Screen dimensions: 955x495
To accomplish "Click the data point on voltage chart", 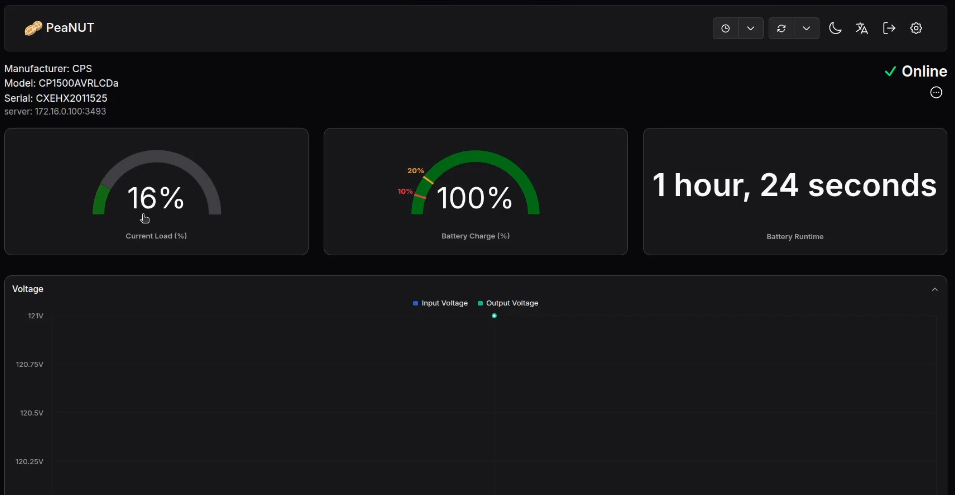I will 494,315.
